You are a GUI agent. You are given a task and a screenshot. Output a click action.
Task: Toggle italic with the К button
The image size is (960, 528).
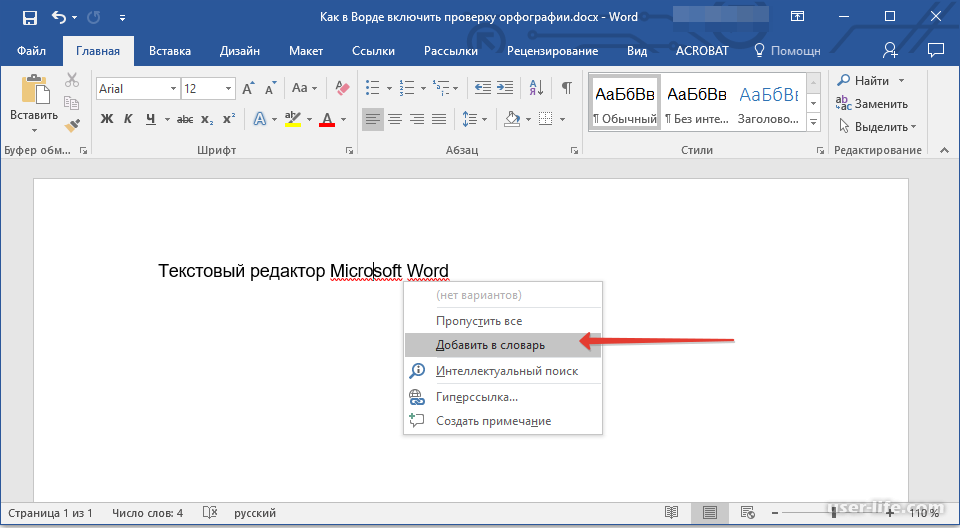[128, 119]
